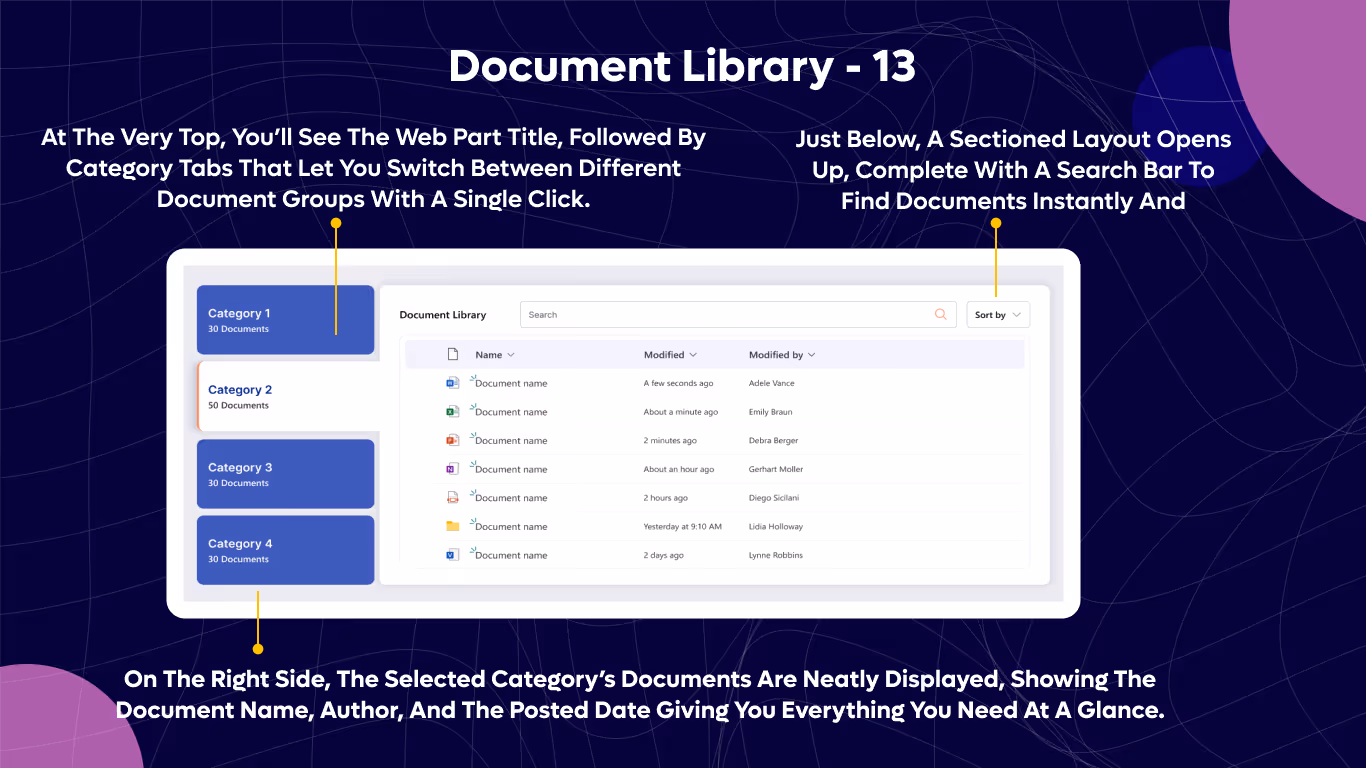
Task: Click the OneNote file icon
Action: tap(453, 468)
